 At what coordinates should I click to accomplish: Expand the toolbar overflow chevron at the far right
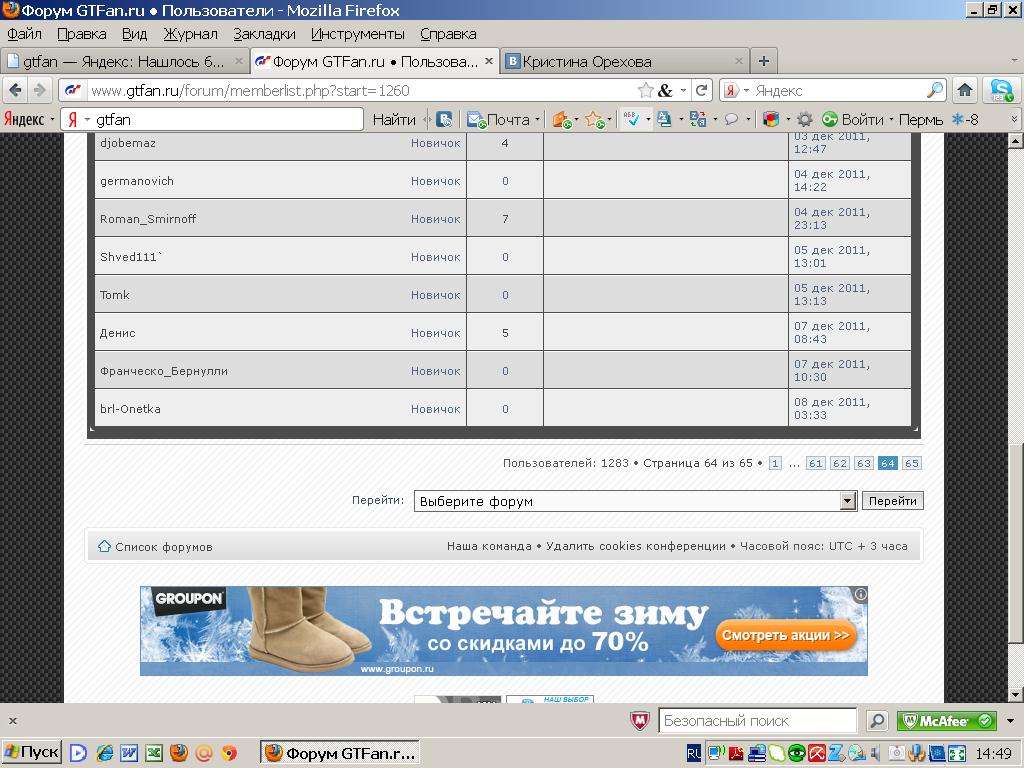click(x=1015, y=120)
